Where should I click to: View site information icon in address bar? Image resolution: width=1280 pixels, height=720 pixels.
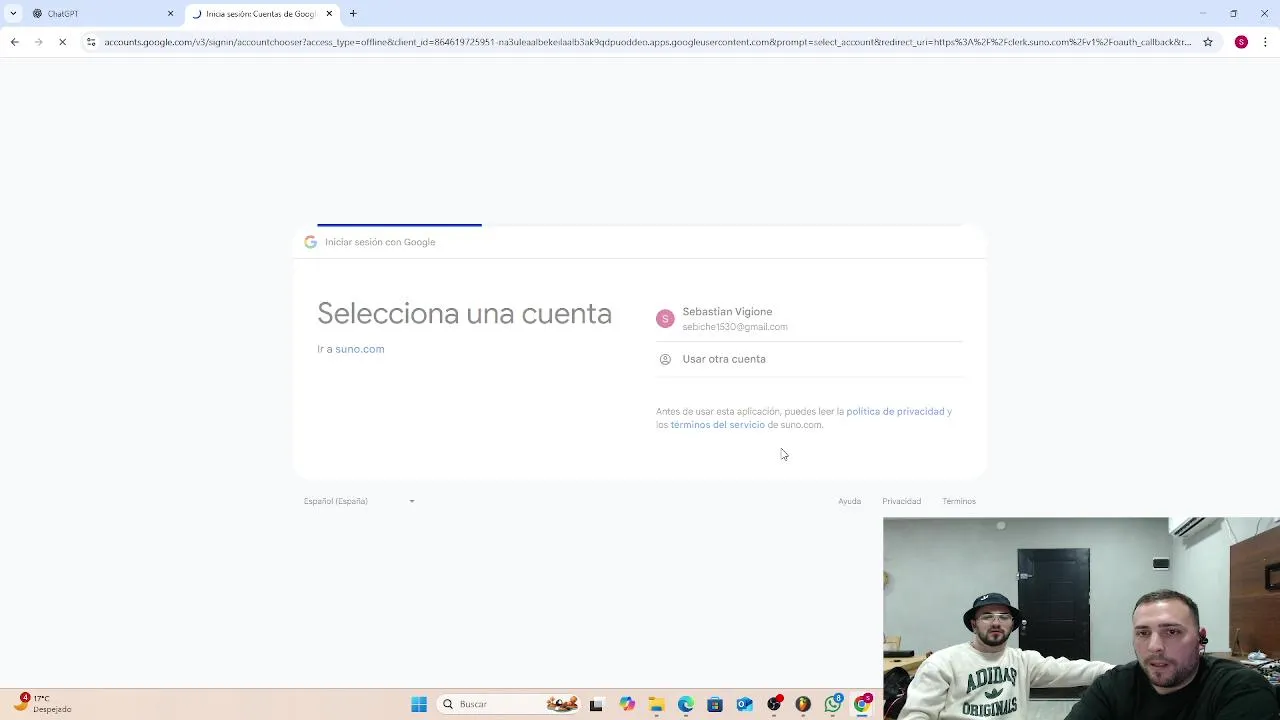coord(91,42)
